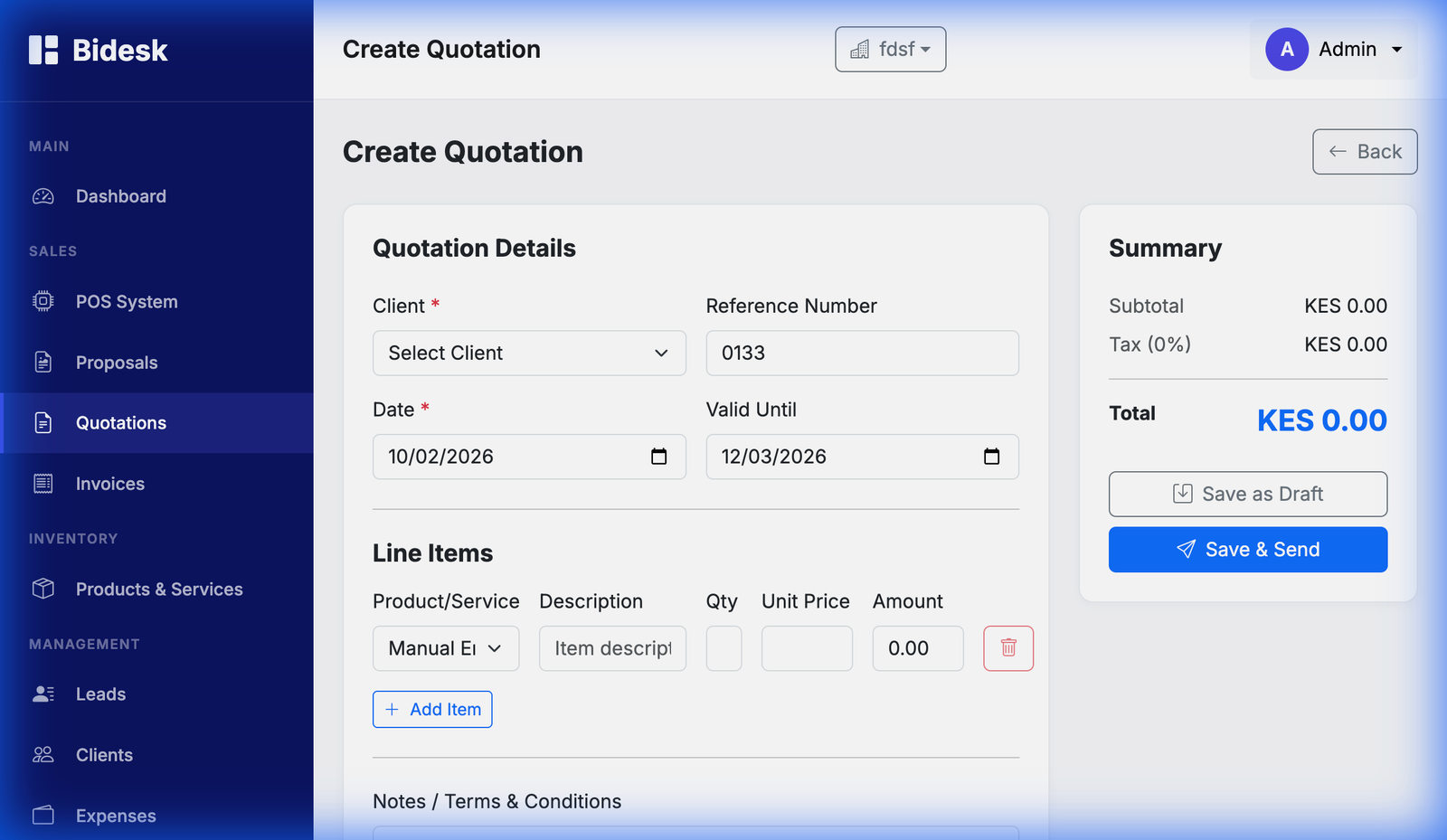Viewport: 1447px width, 840px height.
Task: Click the delete line item trash icon
Action: tap(1007, 648)
